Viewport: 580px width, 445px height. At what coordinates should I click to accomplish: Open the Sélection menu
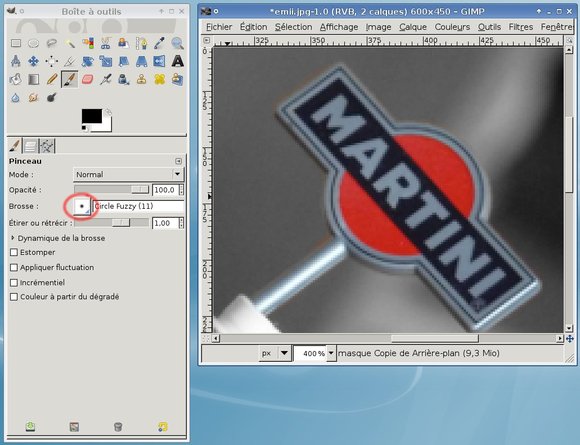tap(293, 27)
